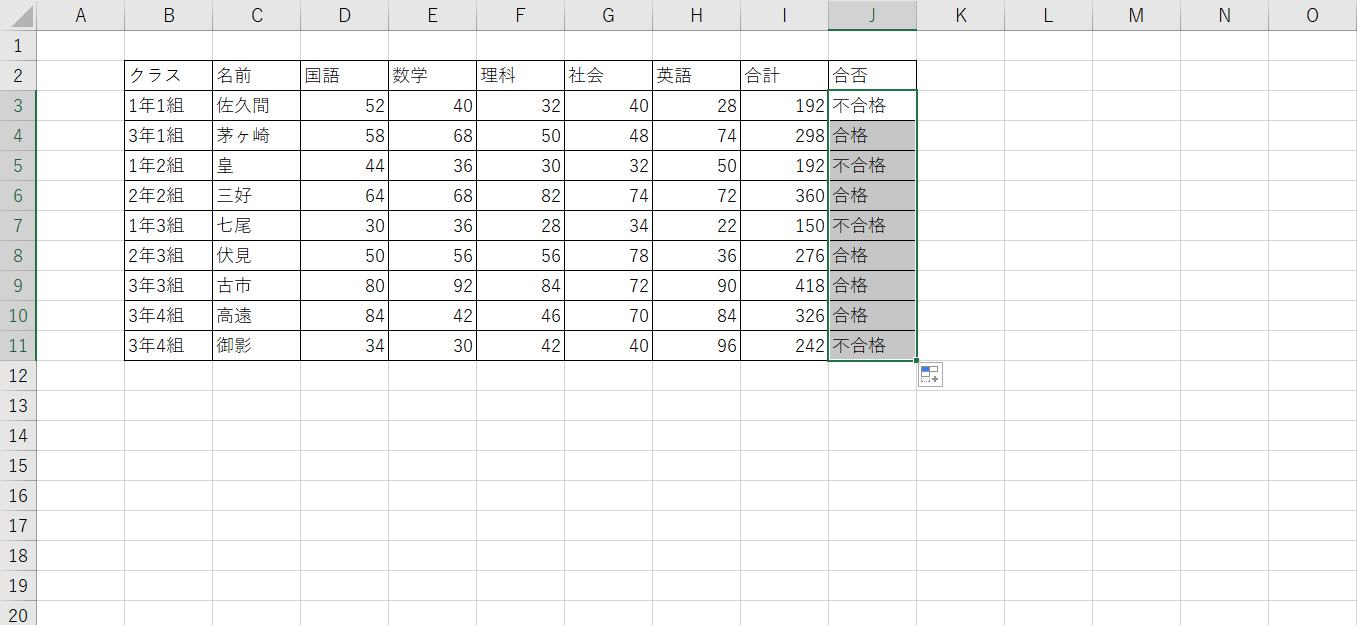Select column O header
Image resolution: width=1357 pixels, height=625 pixels.
pos(1312,15)
